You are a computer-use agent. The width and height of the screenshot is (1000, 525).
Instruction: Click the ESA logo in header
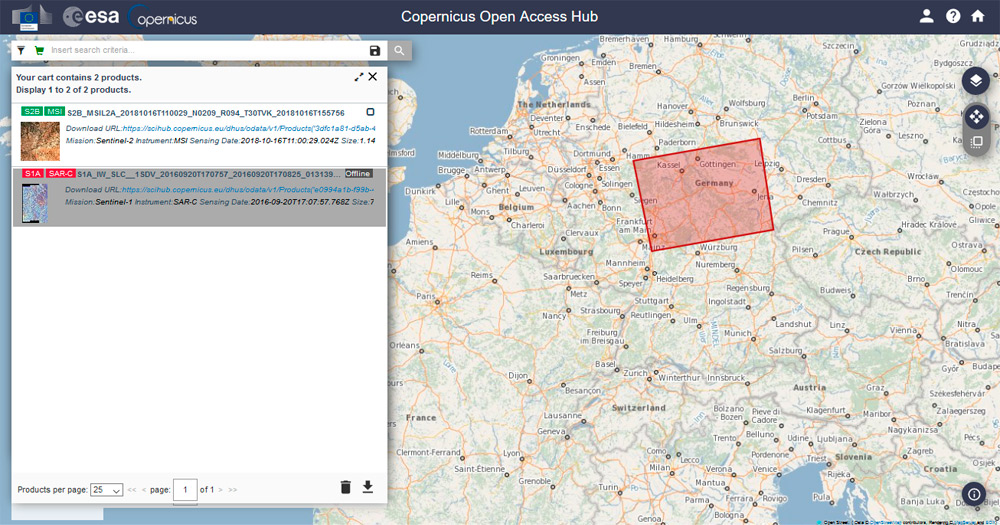91,17
